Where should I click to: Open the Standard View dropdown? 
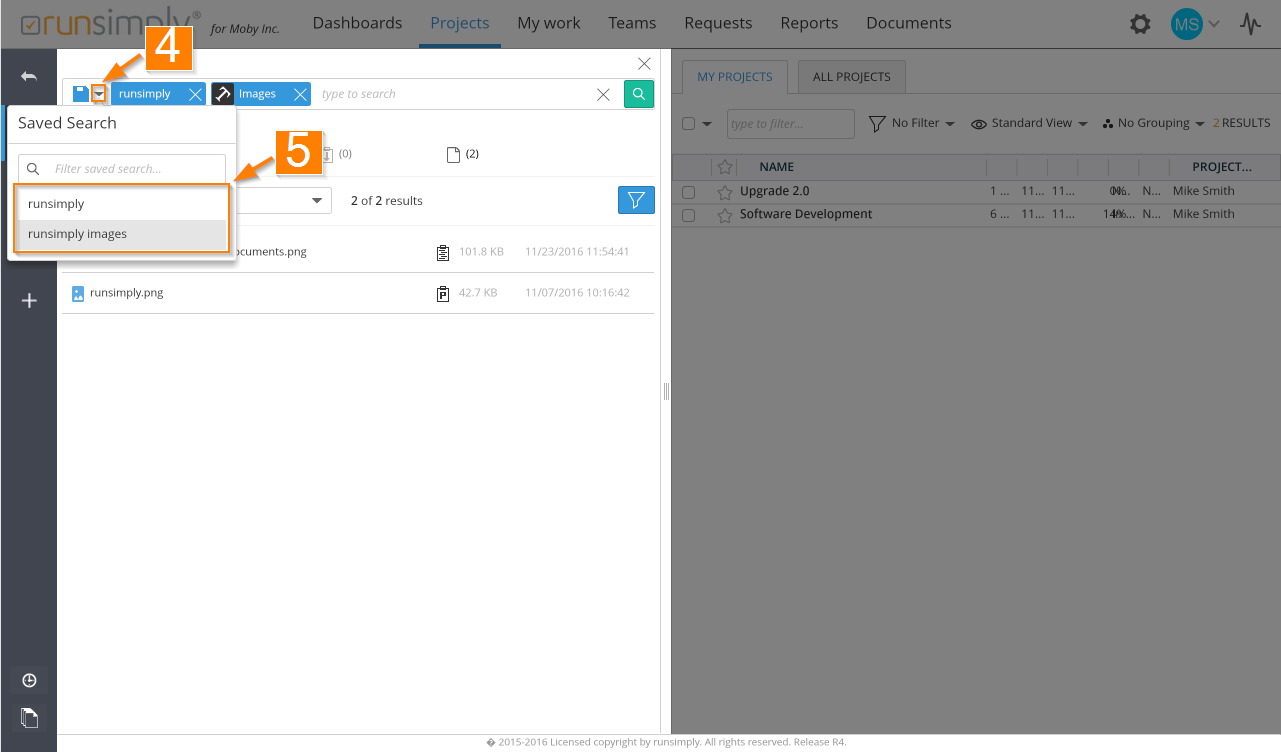[1029, 123]
